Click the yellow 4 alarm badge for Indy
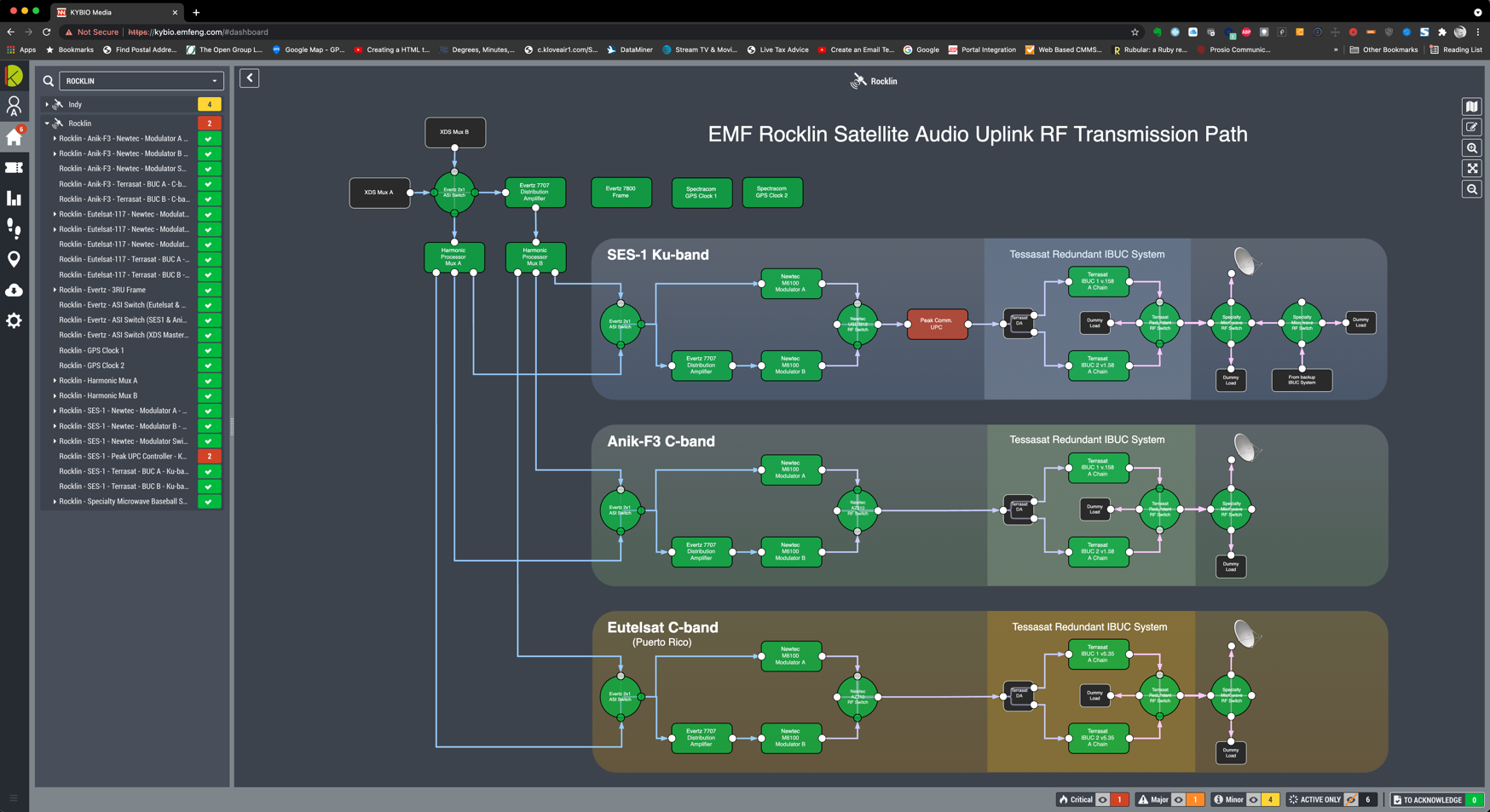The width and height of the screenshot is (1490, 812). (x=210, y=105)
